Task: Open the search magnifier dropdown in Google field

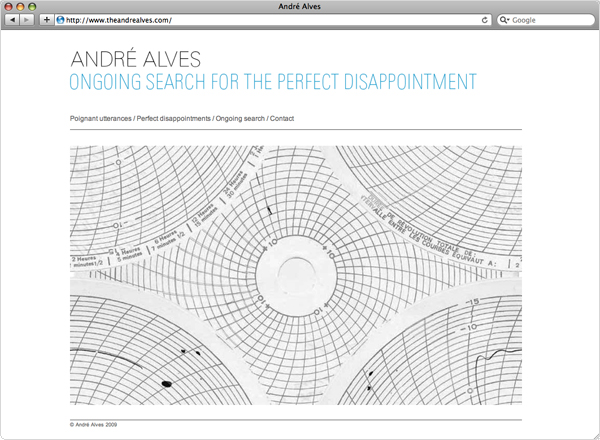Action: [x=505, y=20]
